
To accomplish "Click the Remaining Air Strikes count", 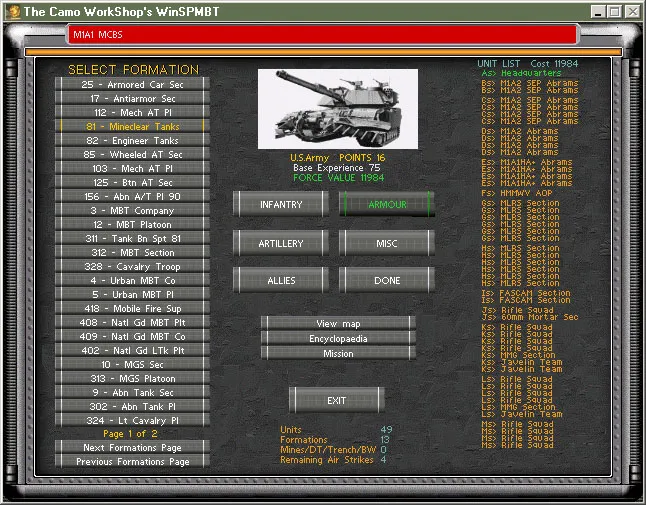I will tap(383, 460).
